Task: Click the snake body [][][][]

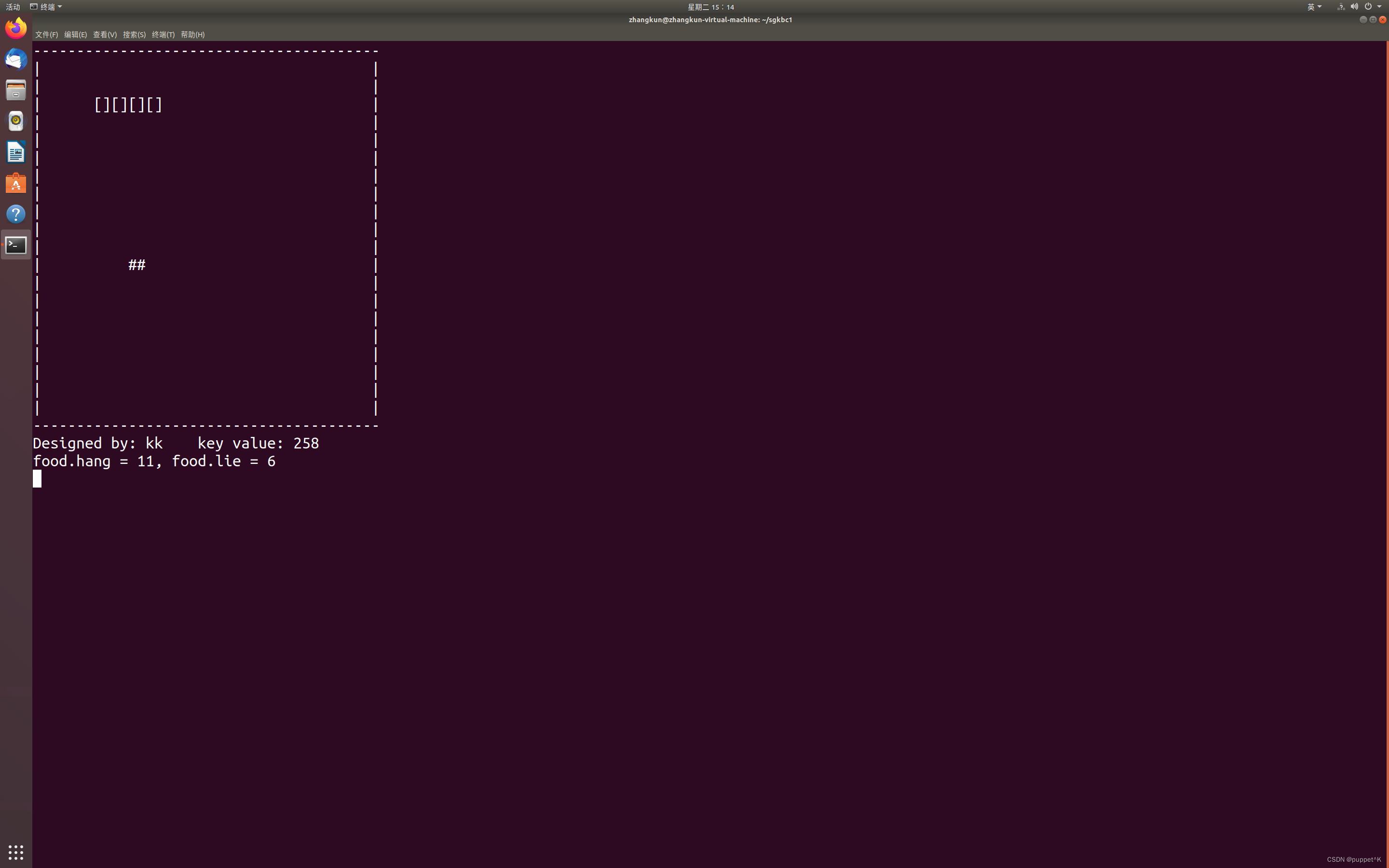Action: [128, 105]
